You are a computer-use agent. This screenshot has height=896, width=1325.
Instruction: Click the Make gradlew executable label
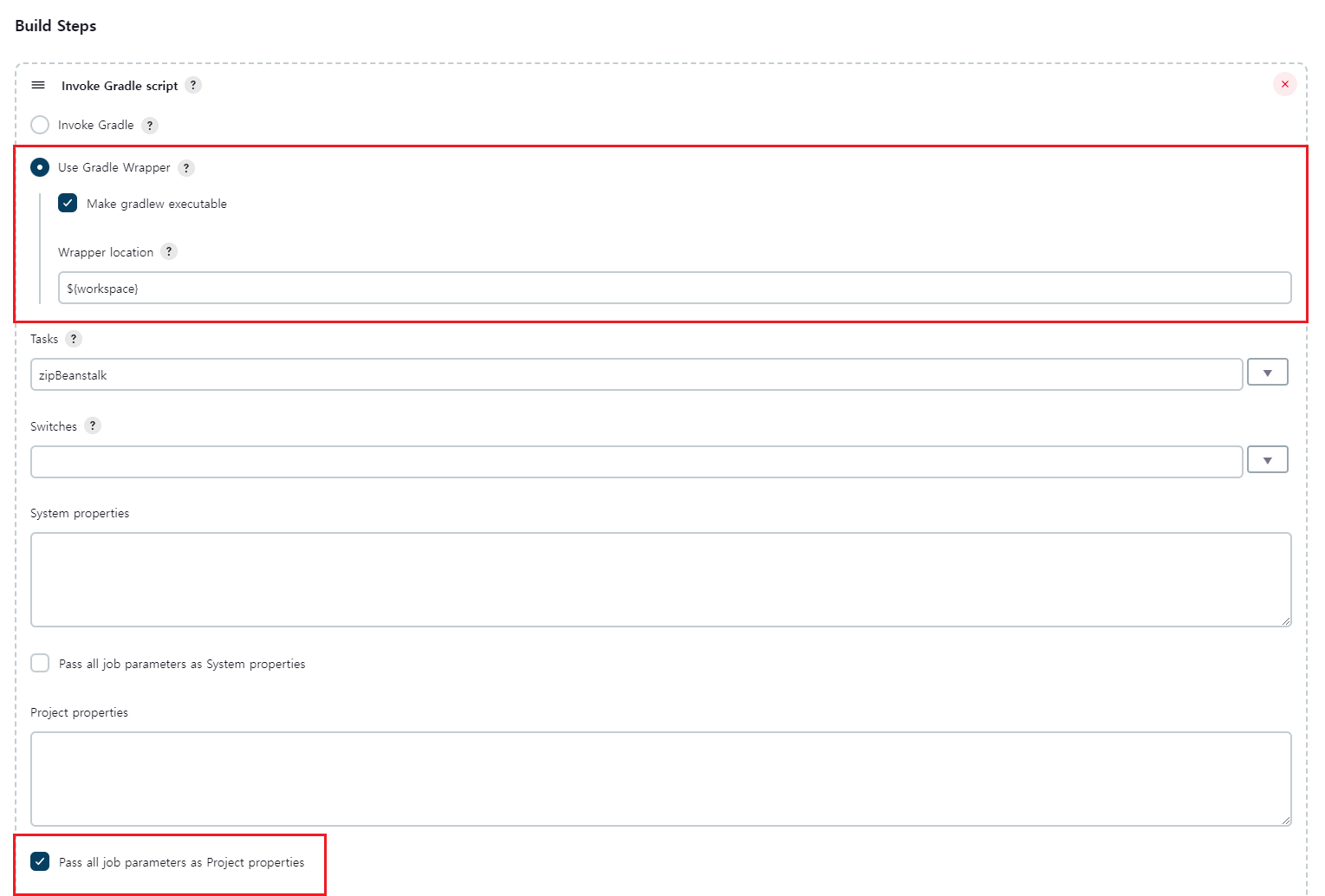(x=157, y=204)
